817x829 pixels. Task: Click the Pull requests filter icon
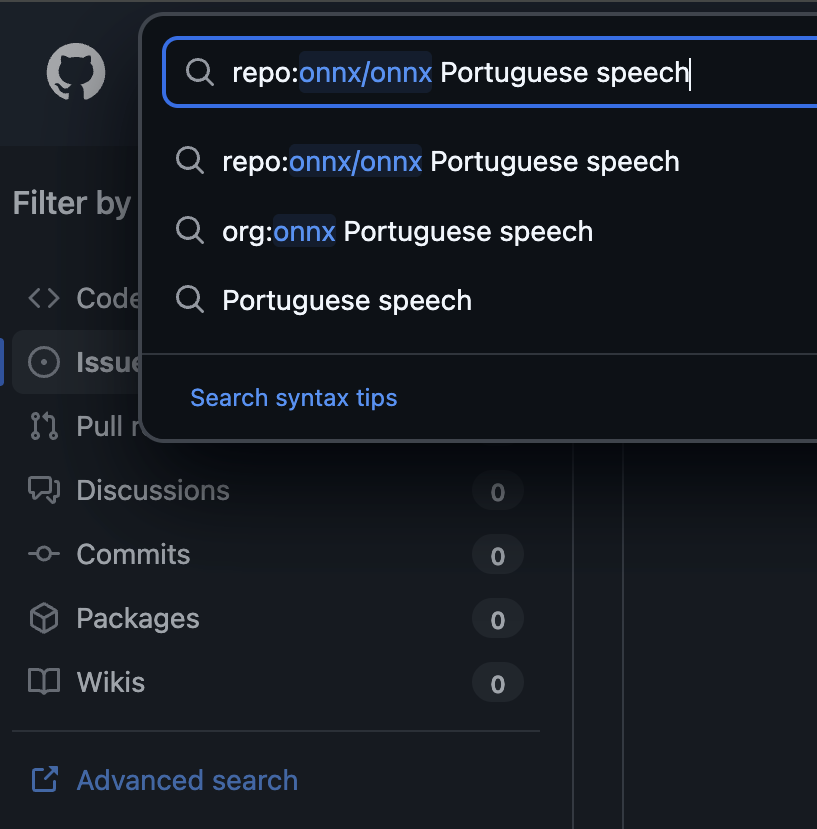[44, 426]
